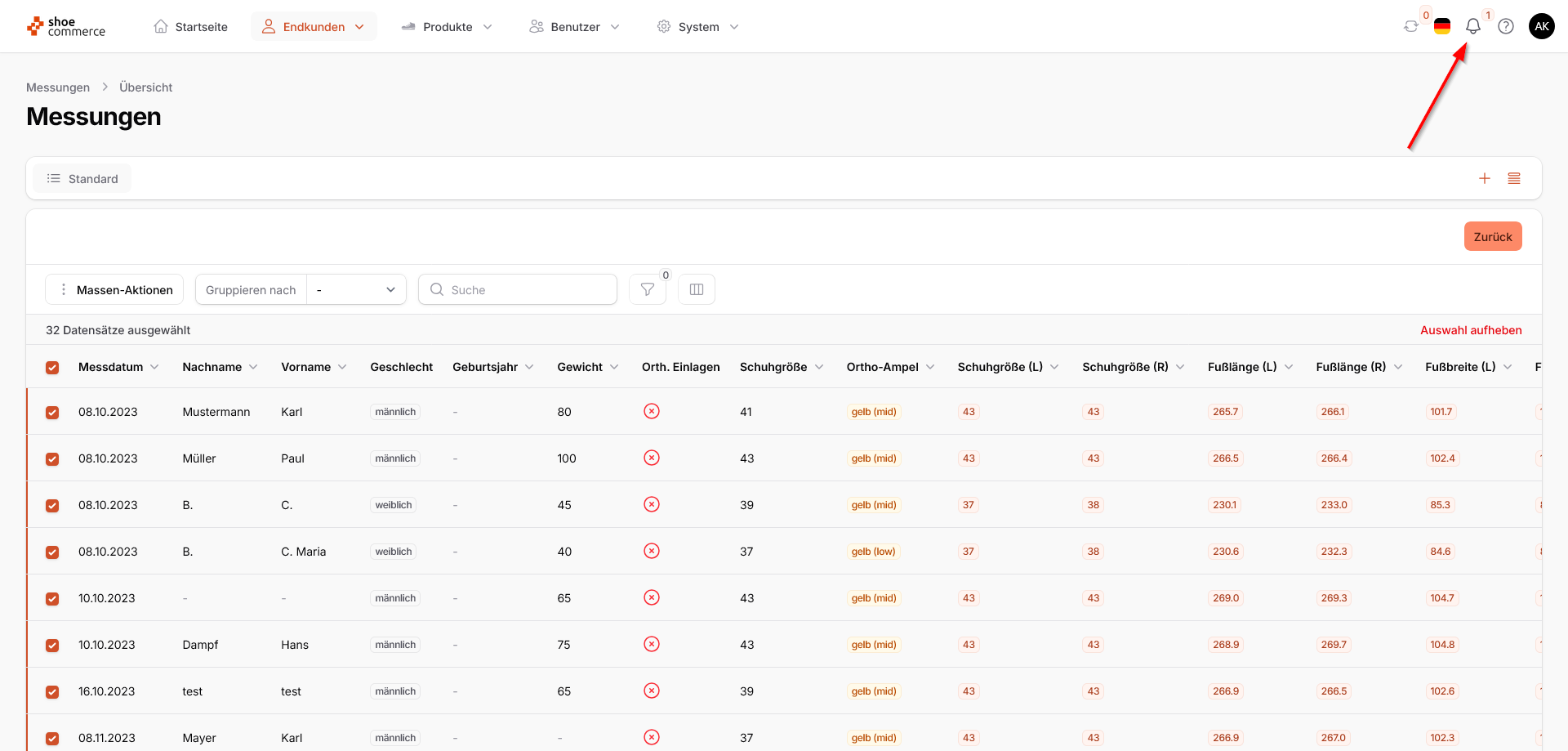Click the AK user avatar

click(x=1541, y=26)
